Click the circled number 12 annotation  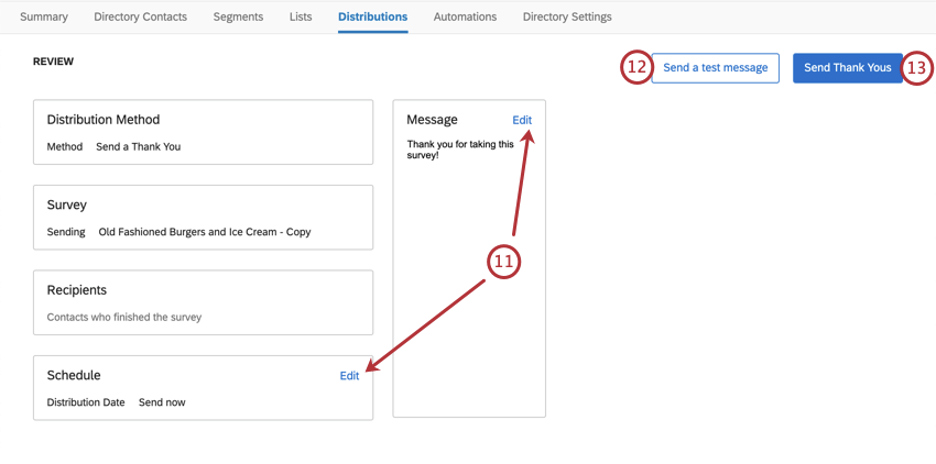(x=637, y=67)
